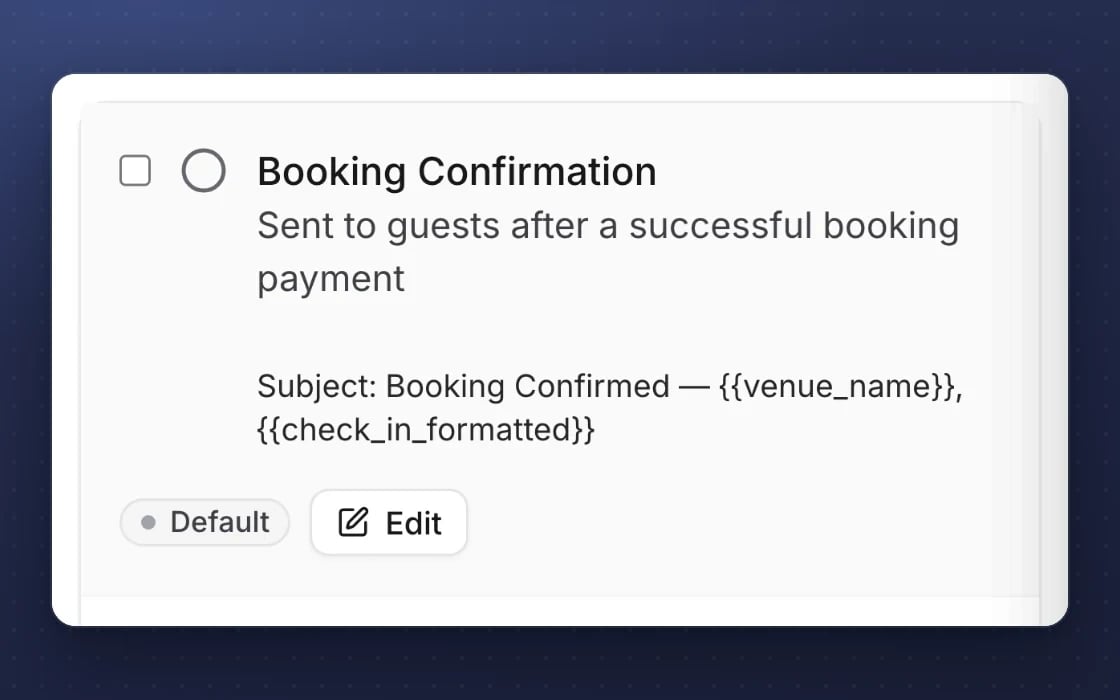
Task: Click the word 'Default' in the badge
Action: pyautogui.click(x=220, y=522)
